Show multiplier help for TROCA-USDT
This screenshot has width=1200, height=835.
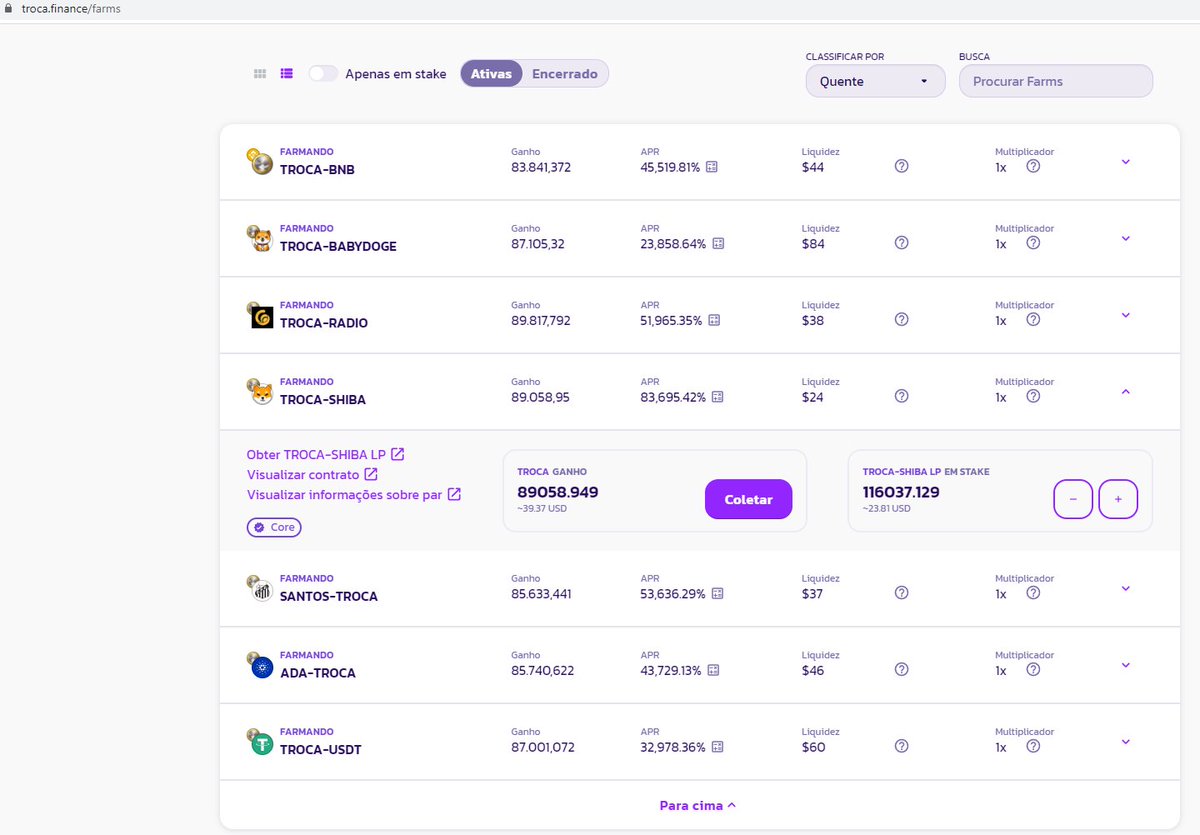click(1033, 746)
